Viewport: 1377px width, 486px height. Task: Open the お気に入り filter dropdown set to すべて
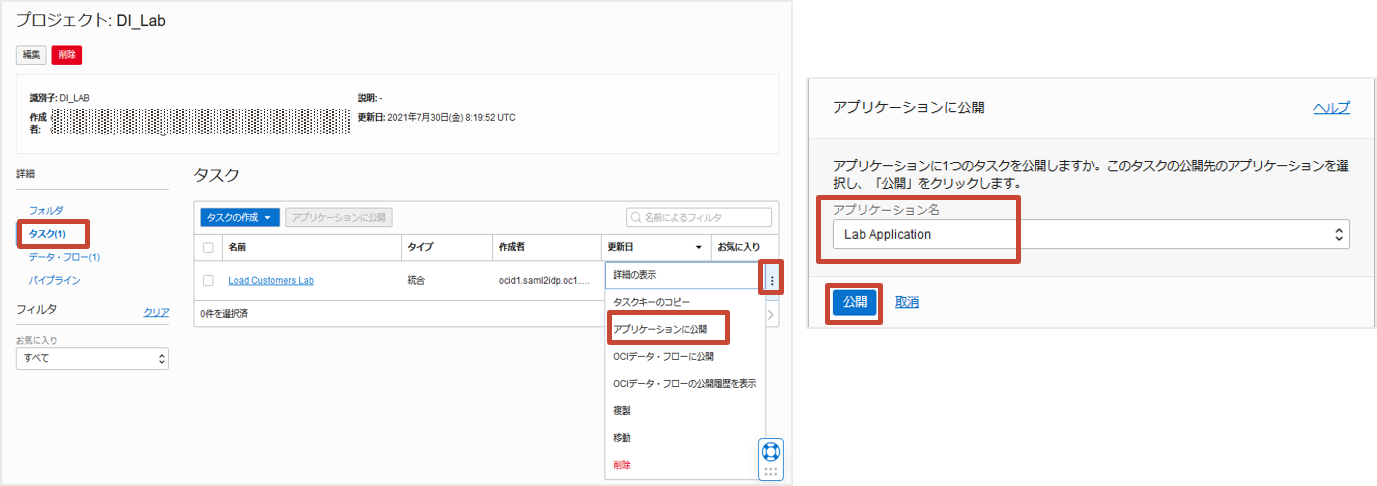coord(92,358)
